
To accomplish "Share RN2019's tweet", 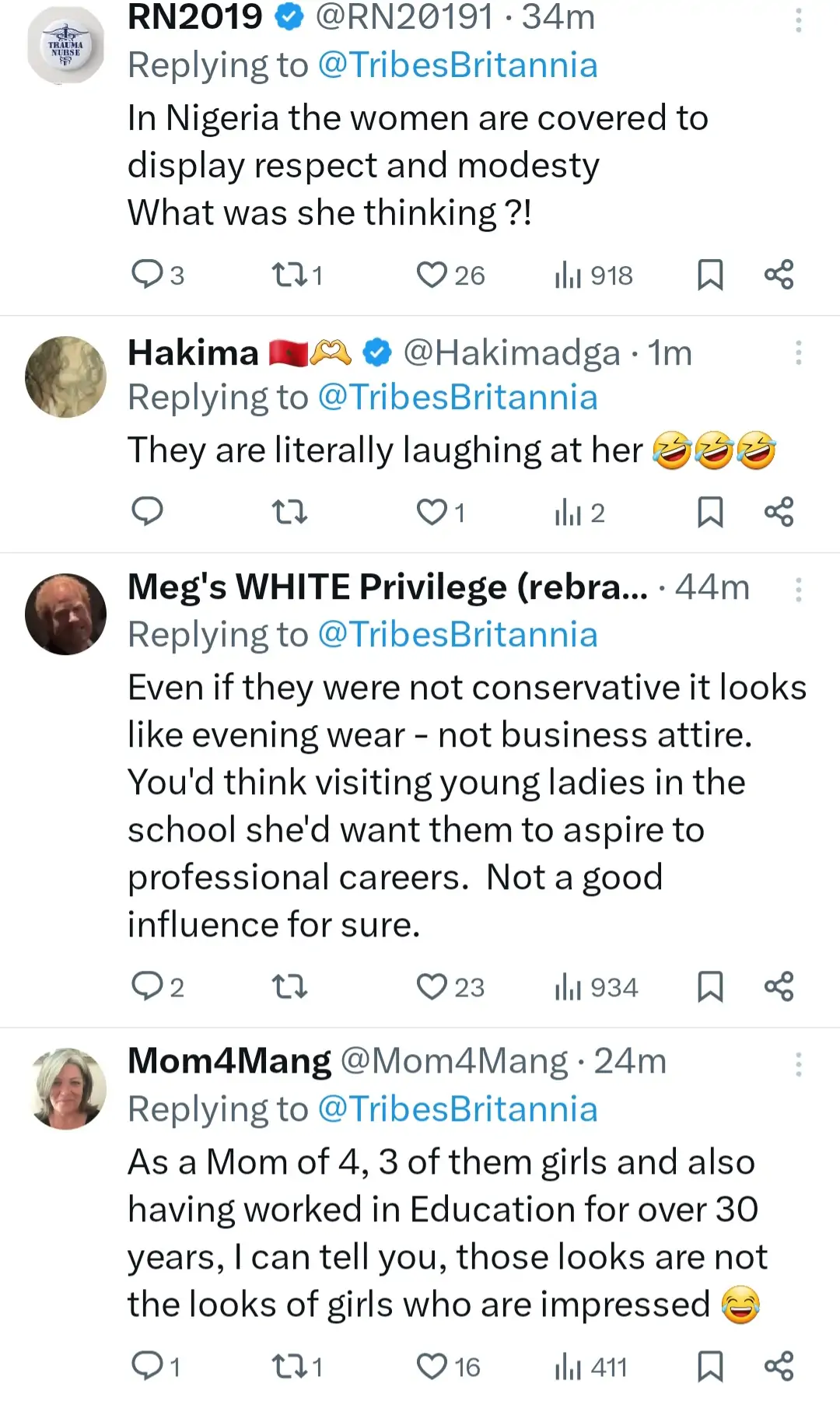I will click(x=779, y=275).
